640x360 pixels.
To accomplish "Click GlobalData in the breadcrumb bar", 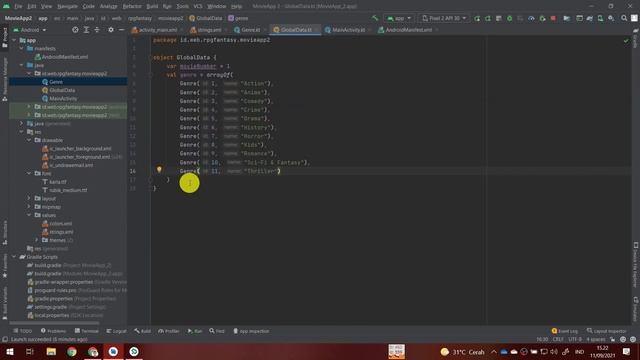I will 206,18.
